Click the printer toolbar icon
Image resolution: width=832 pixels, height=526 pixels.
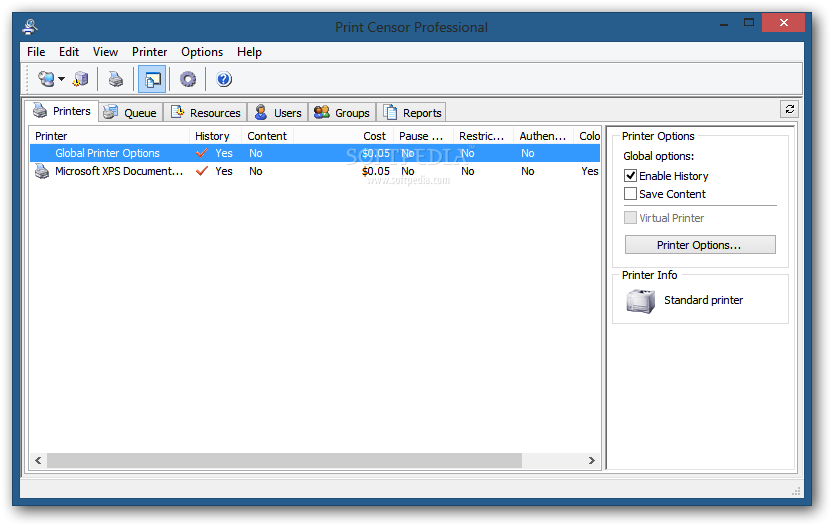[x=116, y=80]
